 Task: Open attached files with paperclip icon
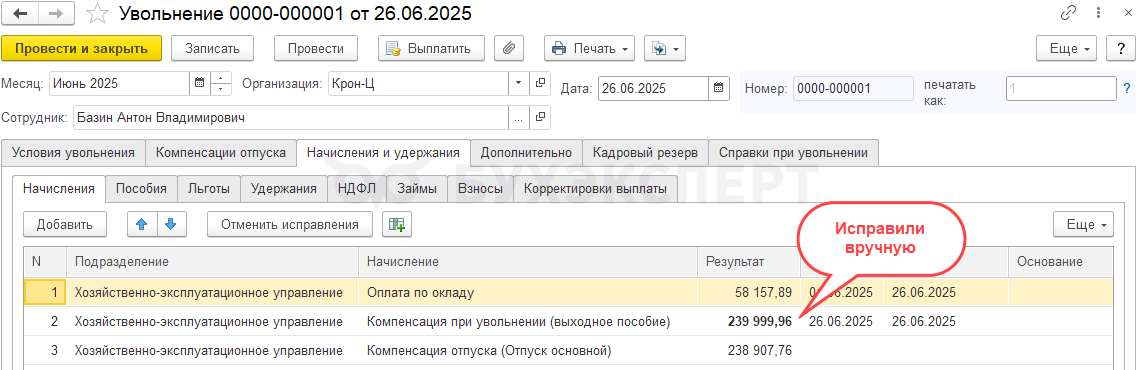(510, 49)
